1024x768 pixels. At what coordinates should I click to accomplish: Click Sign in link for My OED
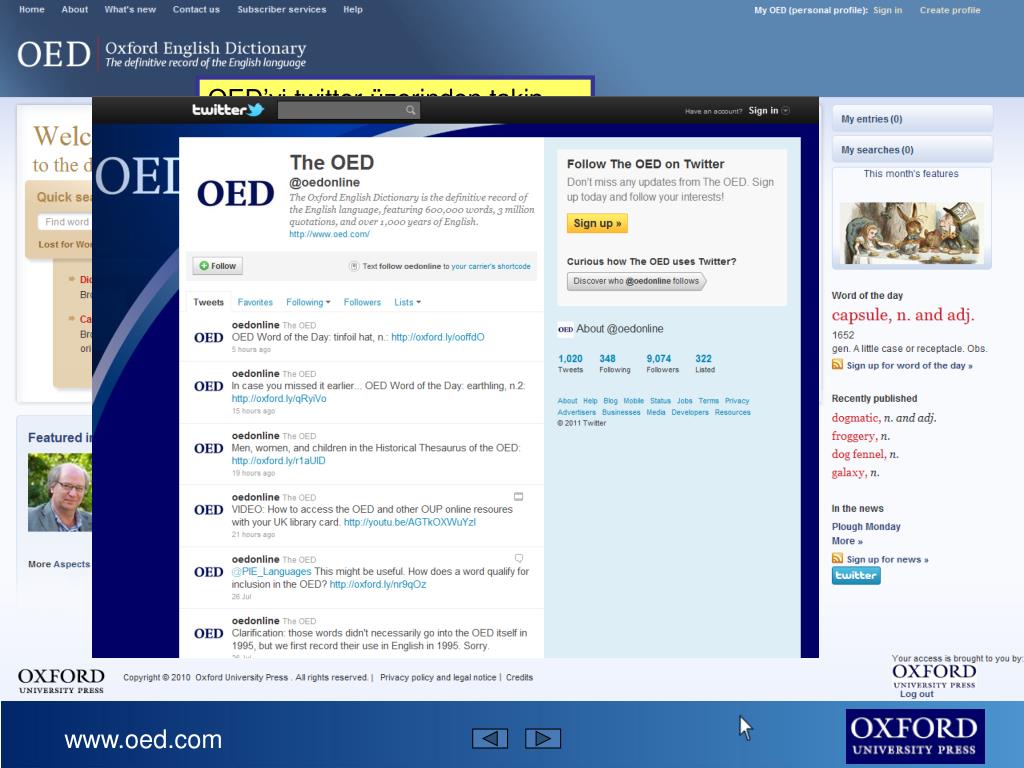[x=888, y=10]
